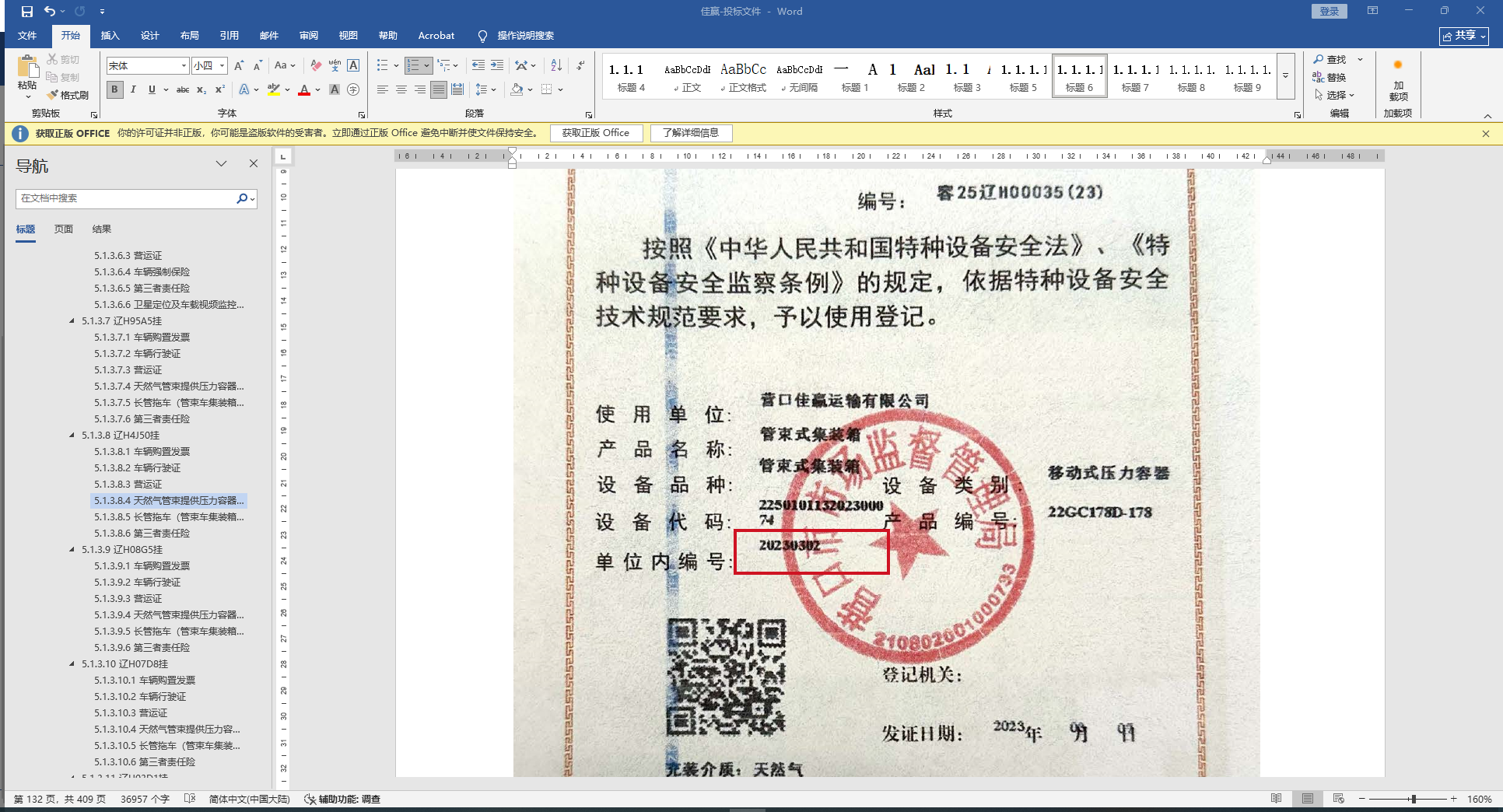Switch to Read Mode view in status bar
This screenshot has height=812, width=1503.
point(1276,799)
